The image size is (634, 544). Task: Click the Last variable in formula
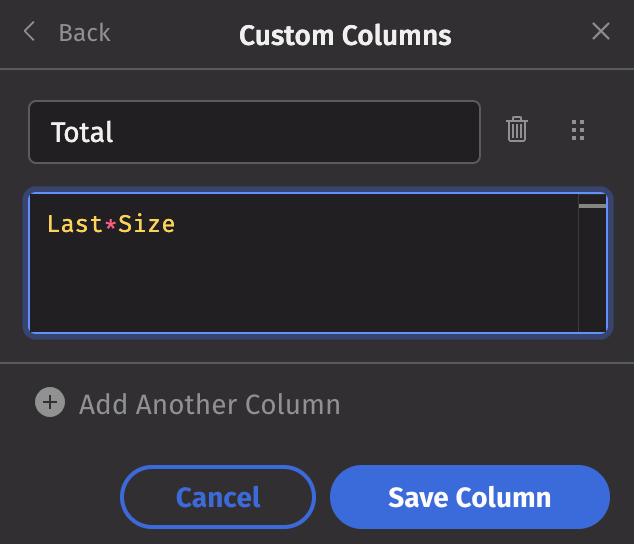pos(74,224)
